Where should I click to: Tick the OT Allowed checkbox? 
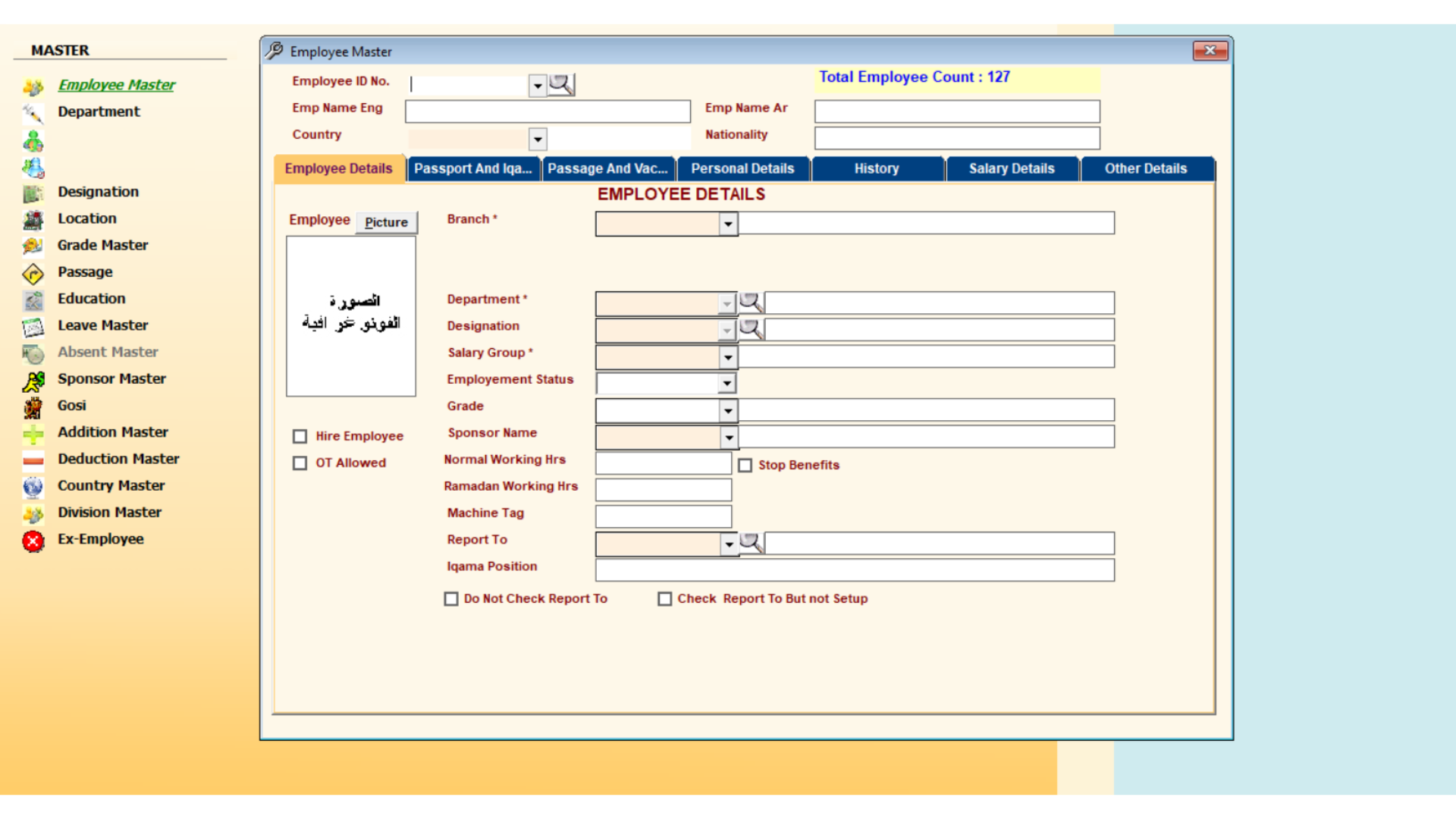300,463
